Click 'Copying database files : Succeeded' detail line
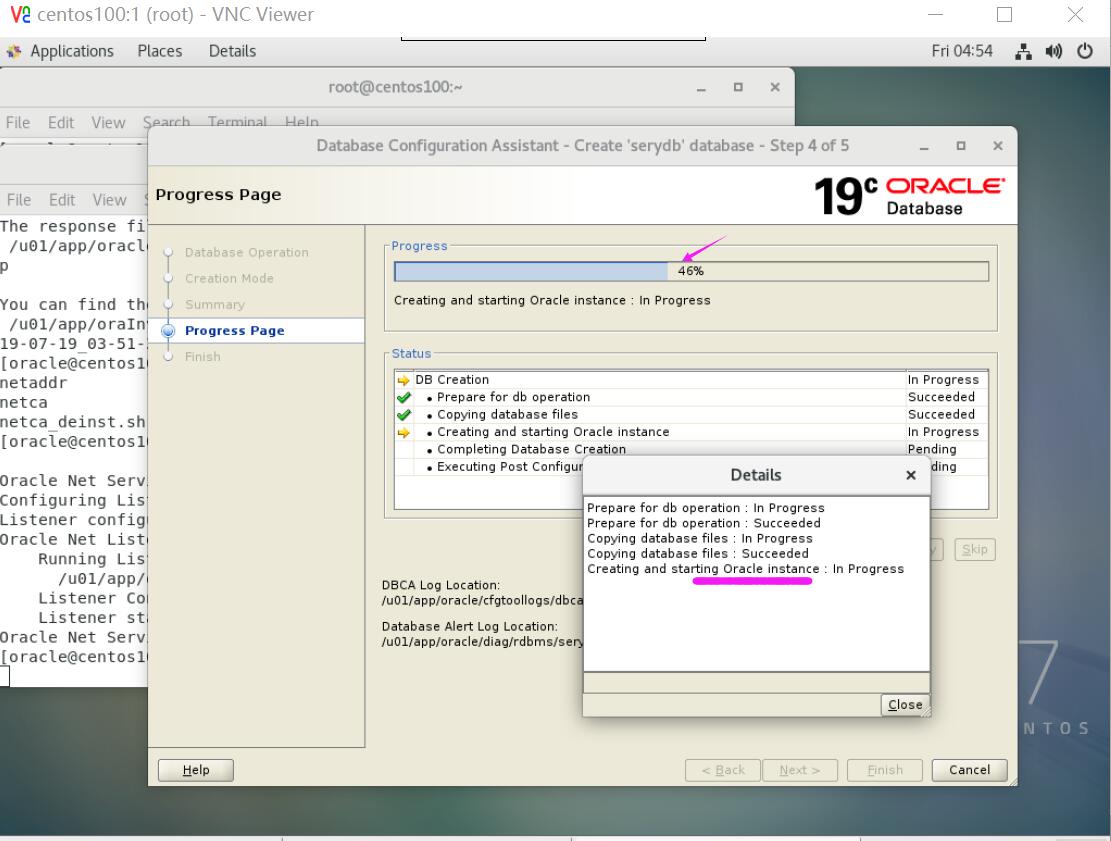 (698, 553)
